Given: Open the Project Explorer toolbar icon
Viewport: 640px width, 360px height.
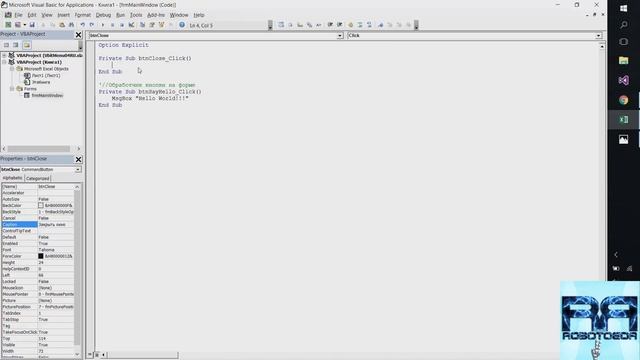Looking at the screenshot, I should click(142, 25).
